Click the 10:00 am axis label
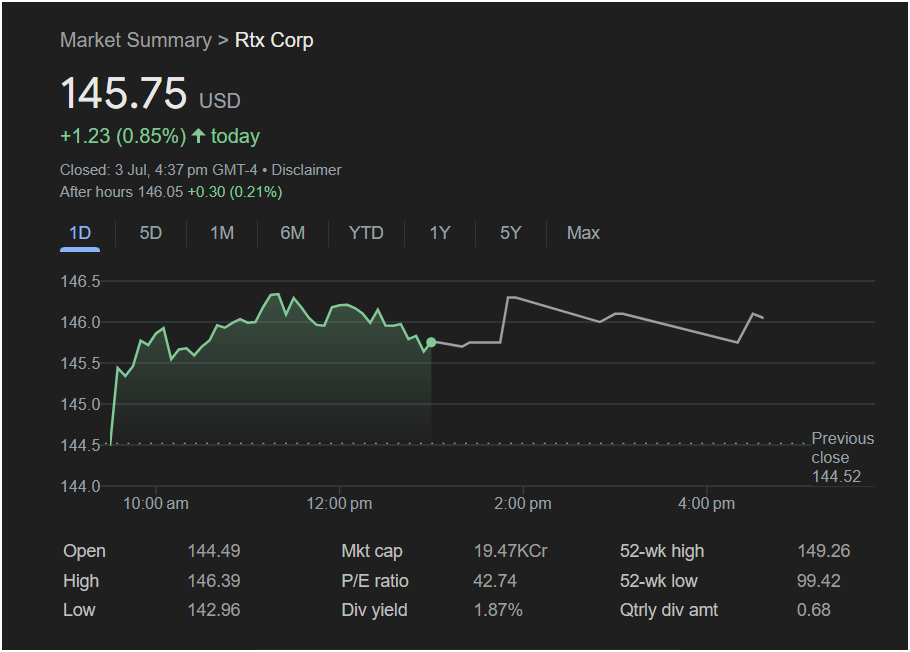This screenshot has height=652, width=910. click(x=156, y=503)
